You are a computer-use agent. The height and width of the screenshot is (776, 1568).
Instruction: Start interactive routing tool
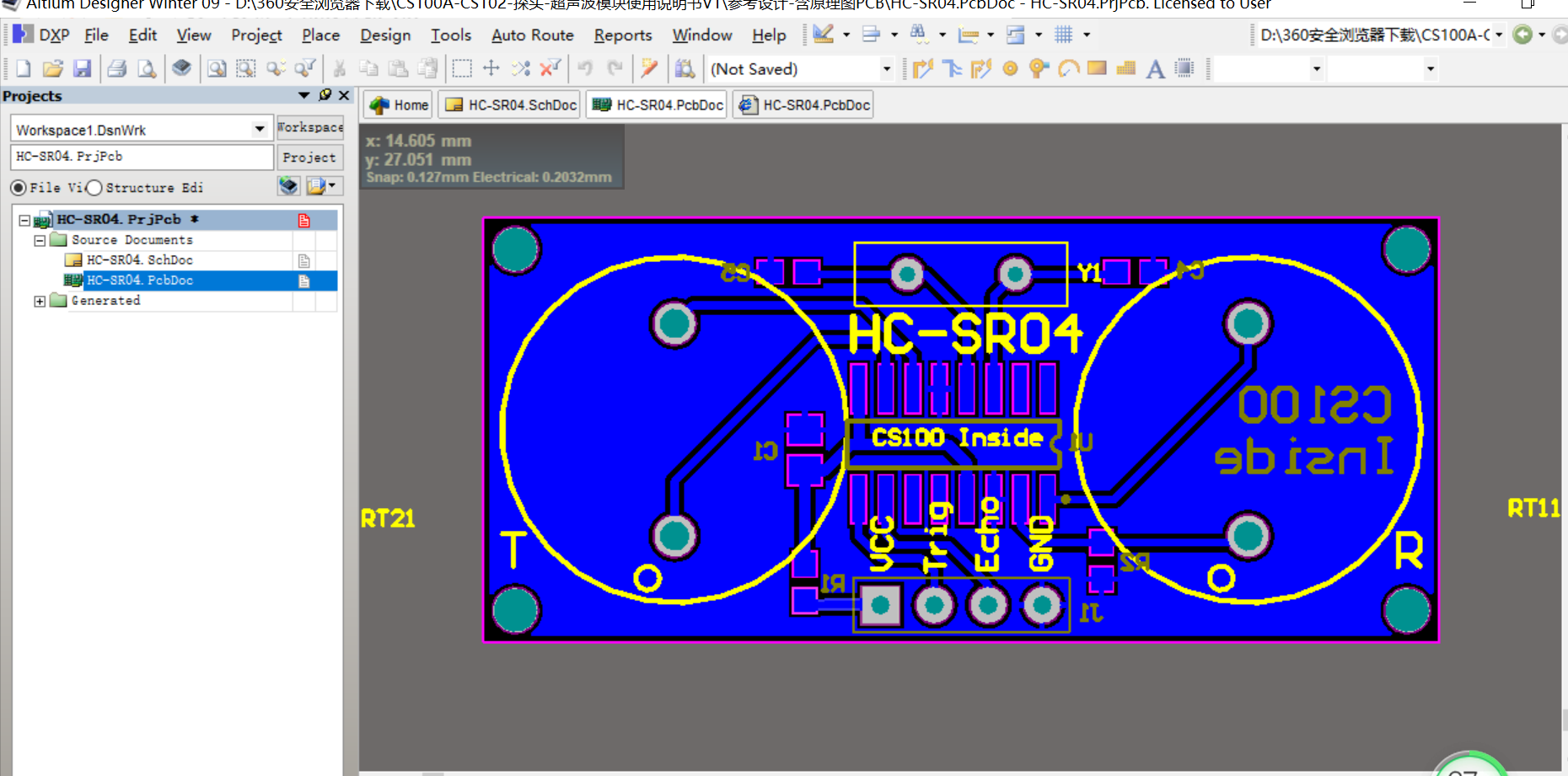[x=923, y=68]
